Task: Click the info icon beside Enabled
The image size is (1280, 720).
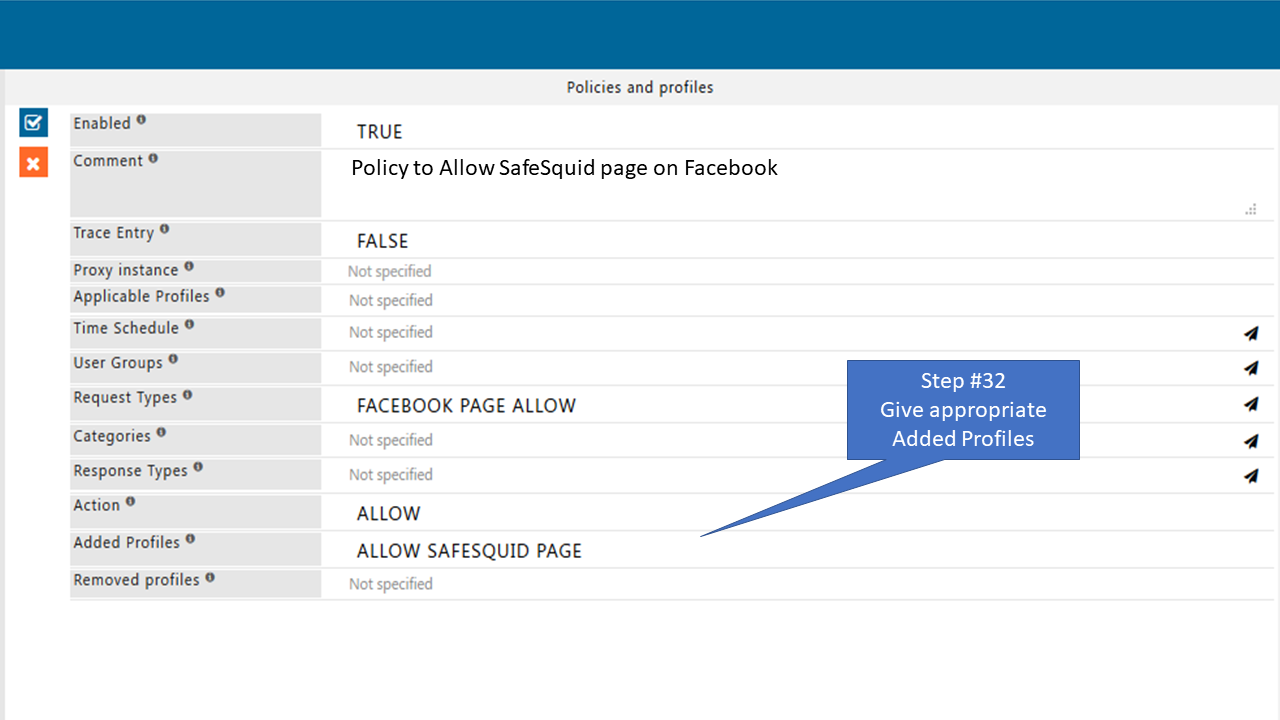Action: point(141,120)
